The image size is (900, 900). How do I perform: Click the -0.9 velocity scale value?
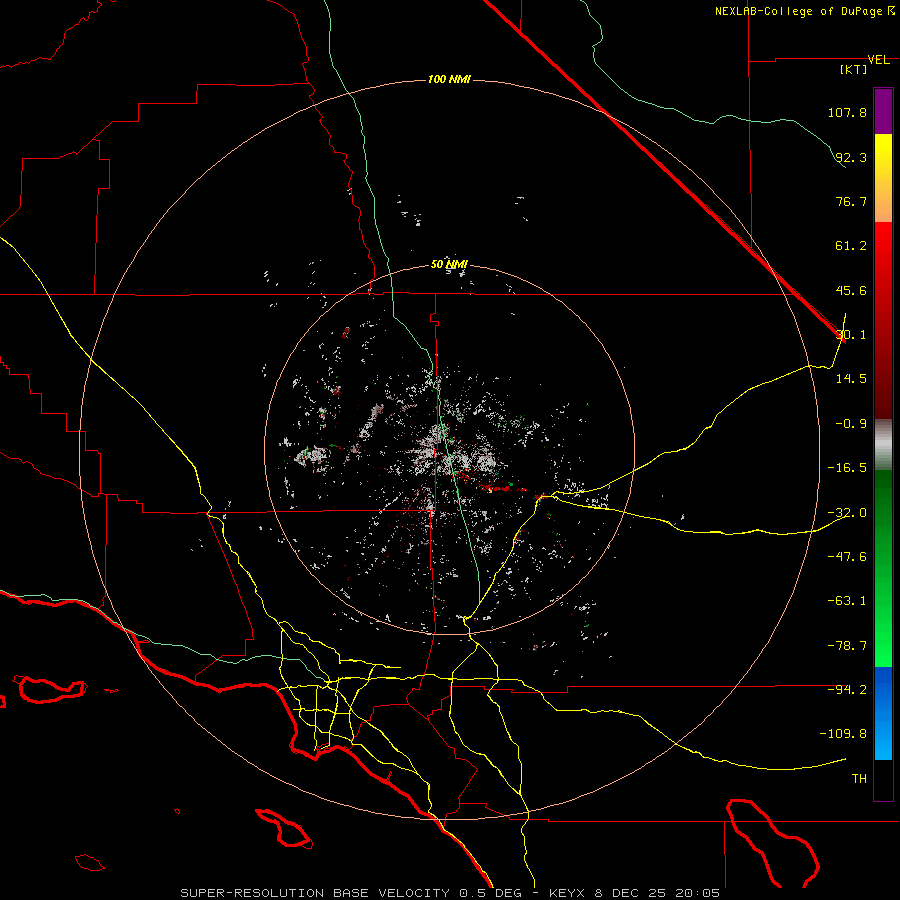[x=851, y=424]
